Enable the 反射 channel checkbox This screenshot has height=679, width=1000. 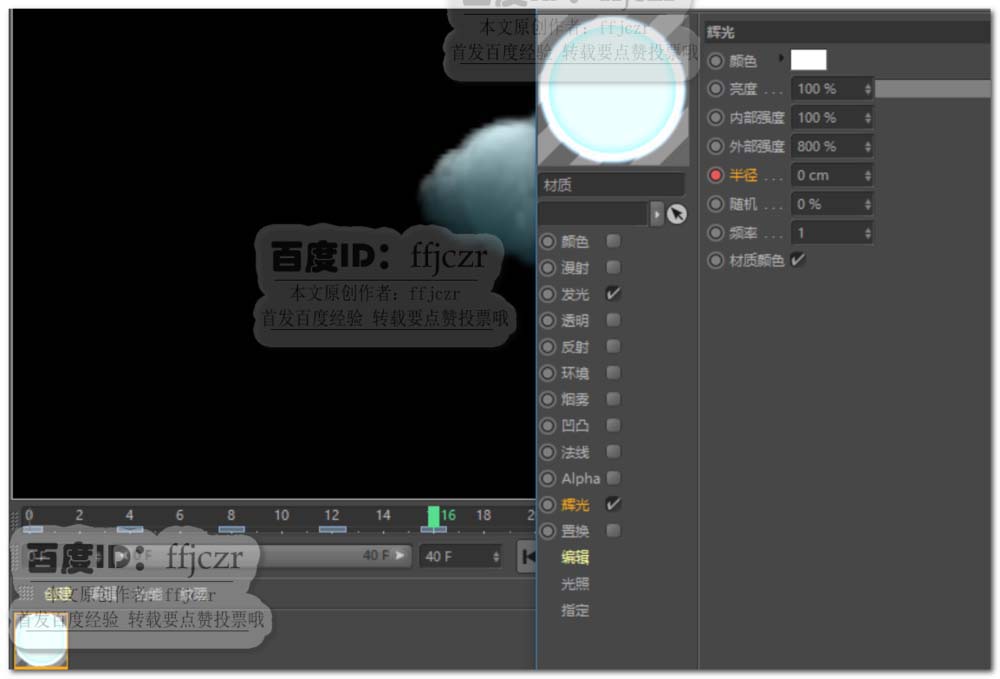tap(614, 346)
